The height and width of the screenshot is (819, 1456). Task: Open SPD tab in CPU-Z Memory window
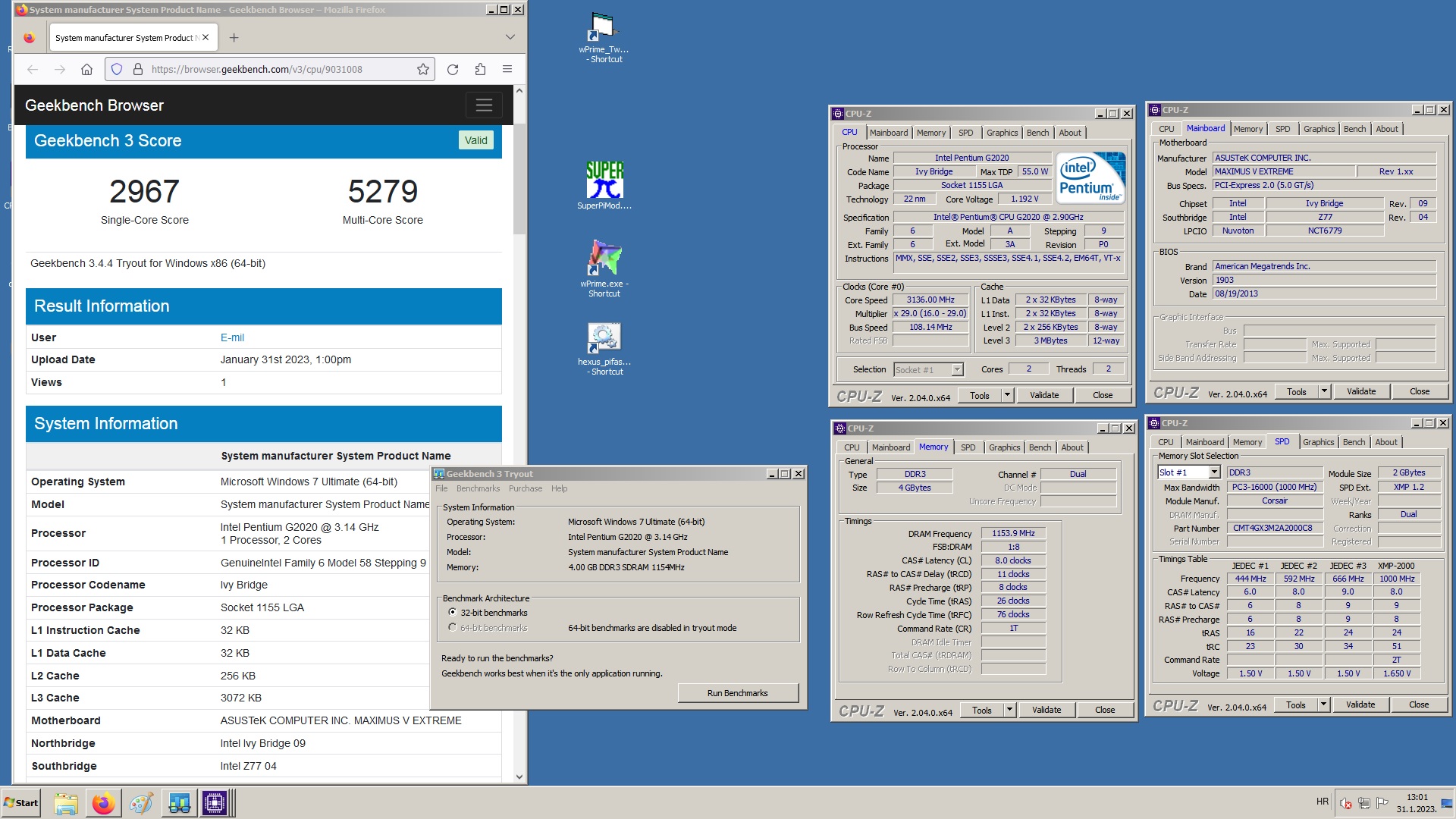pos(968,447)
